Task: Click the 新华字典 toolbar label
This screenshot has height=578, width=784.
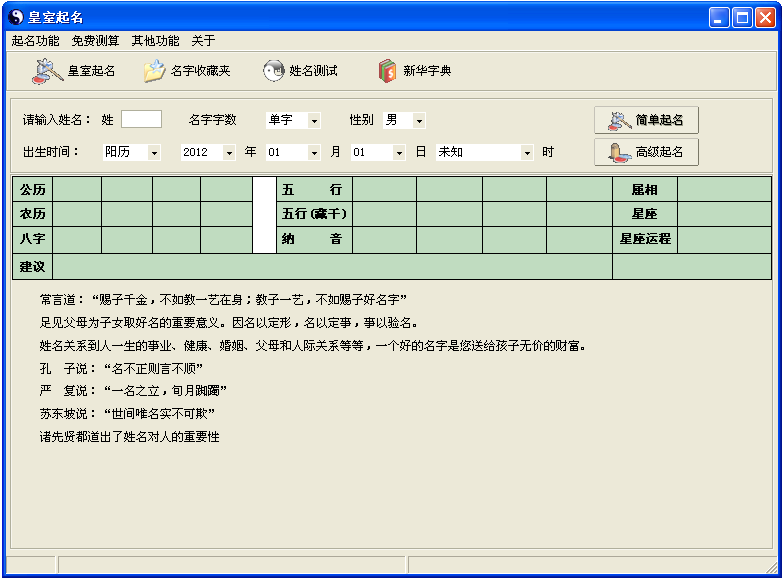Action: pos(427,71)
